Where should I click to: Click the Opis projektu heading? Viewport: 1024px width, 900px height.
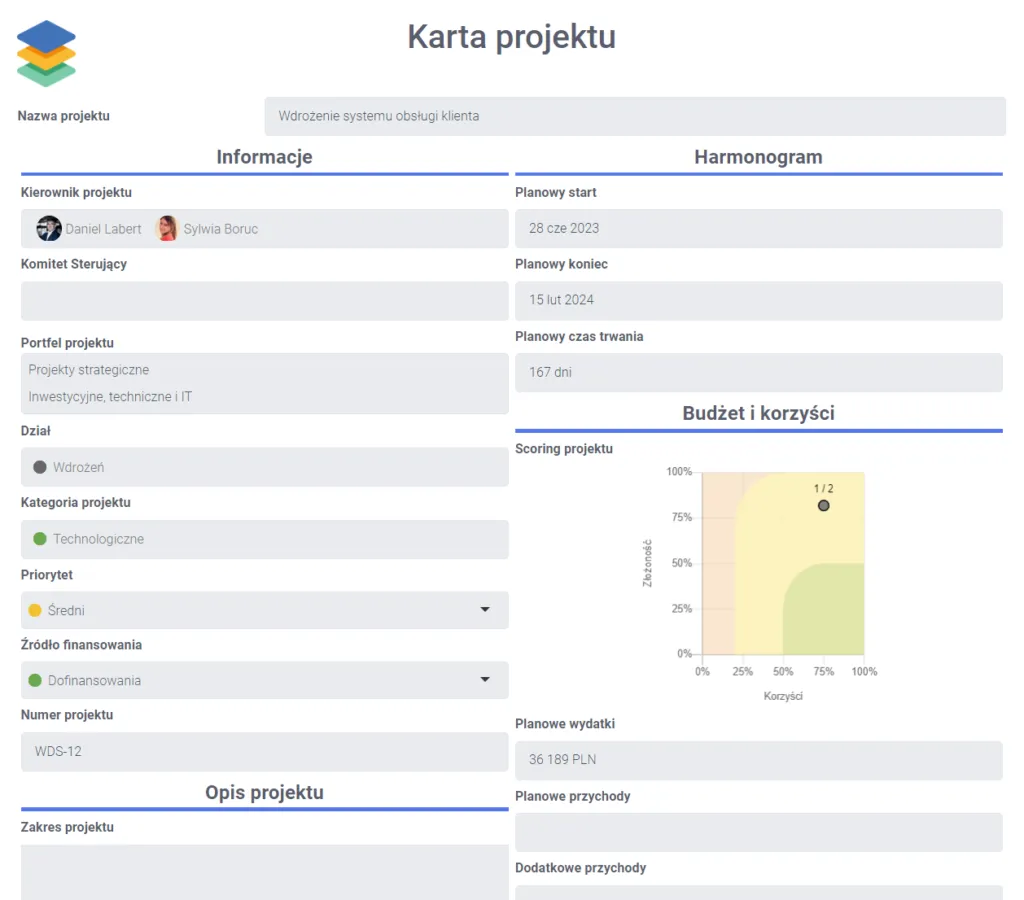263,792
